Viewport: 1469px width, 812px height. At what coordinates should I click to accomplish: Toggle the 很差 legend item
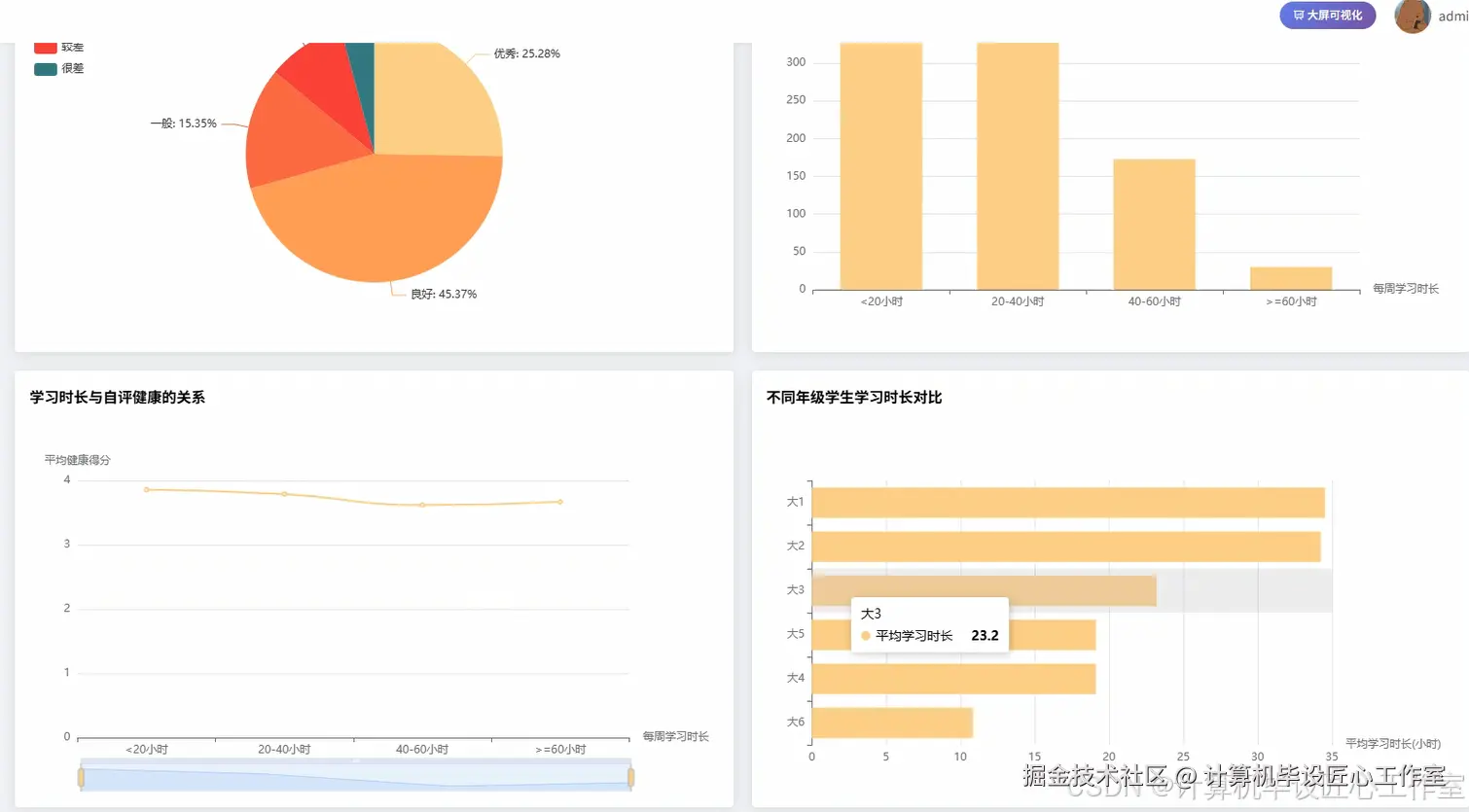59,69
